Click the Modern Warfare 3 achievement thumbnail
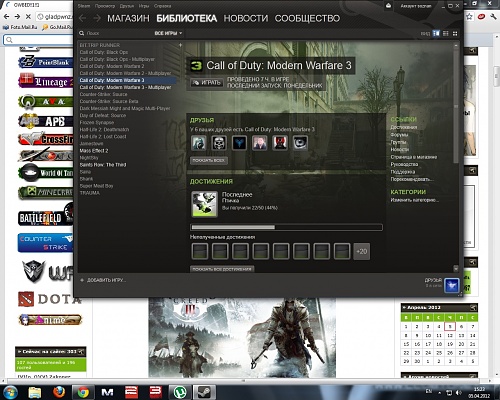500x400 pixels. (204, 204)
